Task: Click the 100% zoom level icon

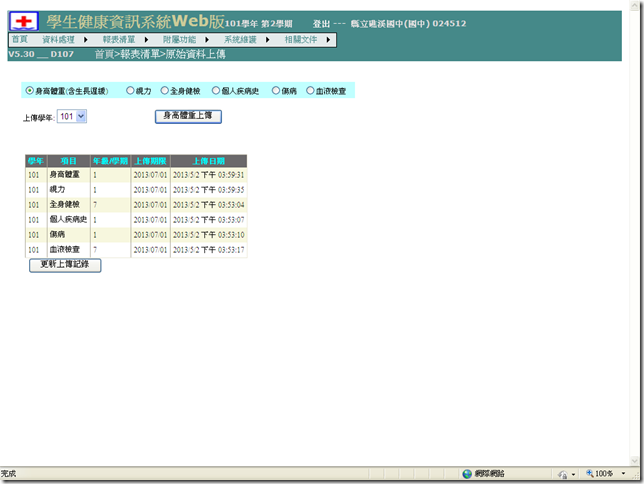Action: point(590,474)
